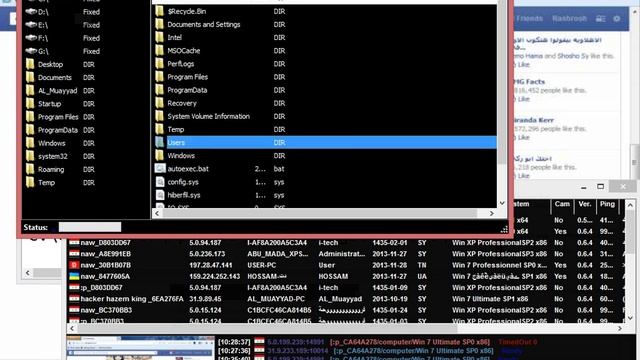Click the victim list vertical scrollbar up arrow
The height and width of the screenshot is (360, 640).
pos(630,205)
